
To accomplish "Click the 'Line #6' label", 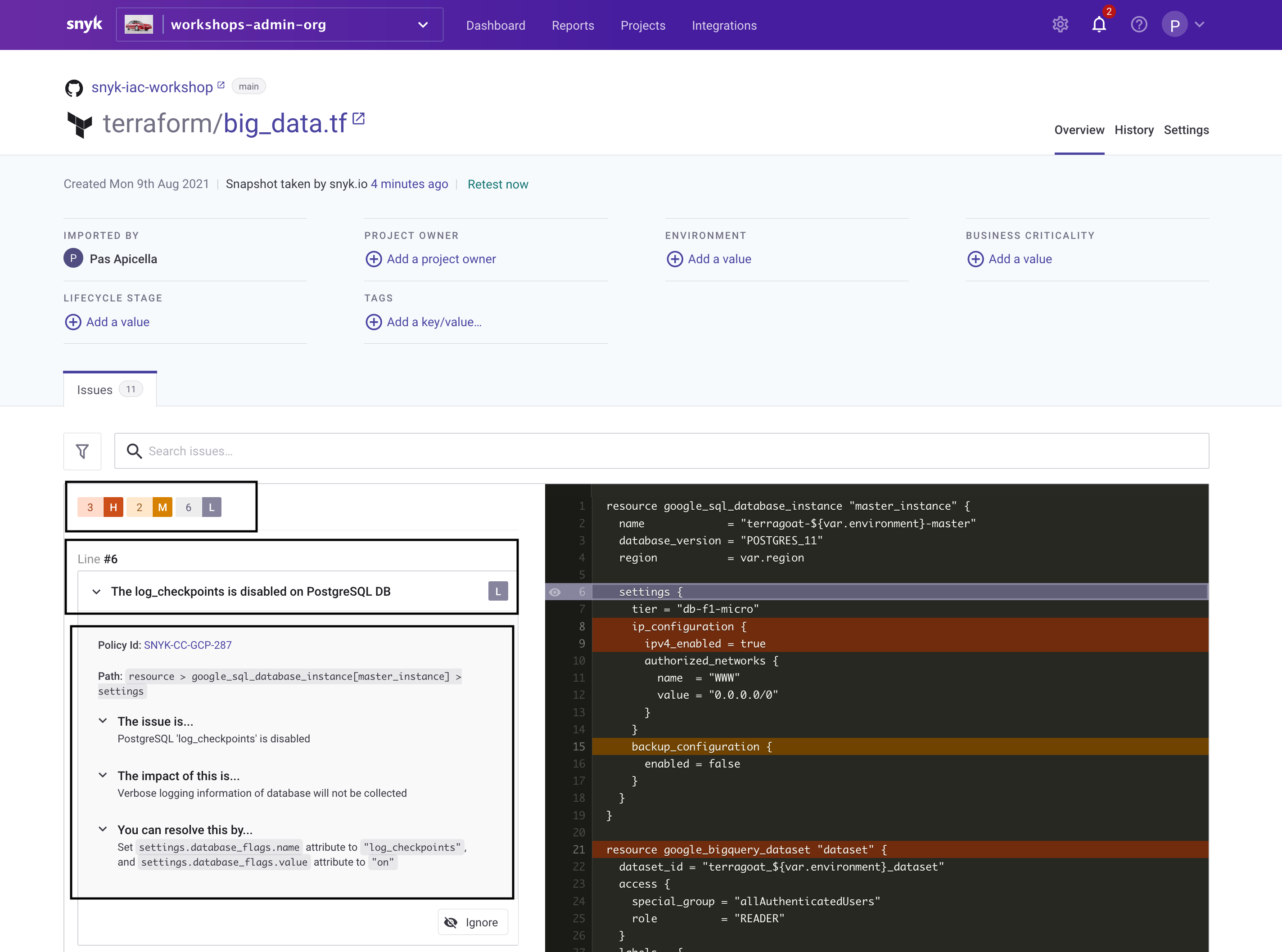I will [x=97, y=559].
